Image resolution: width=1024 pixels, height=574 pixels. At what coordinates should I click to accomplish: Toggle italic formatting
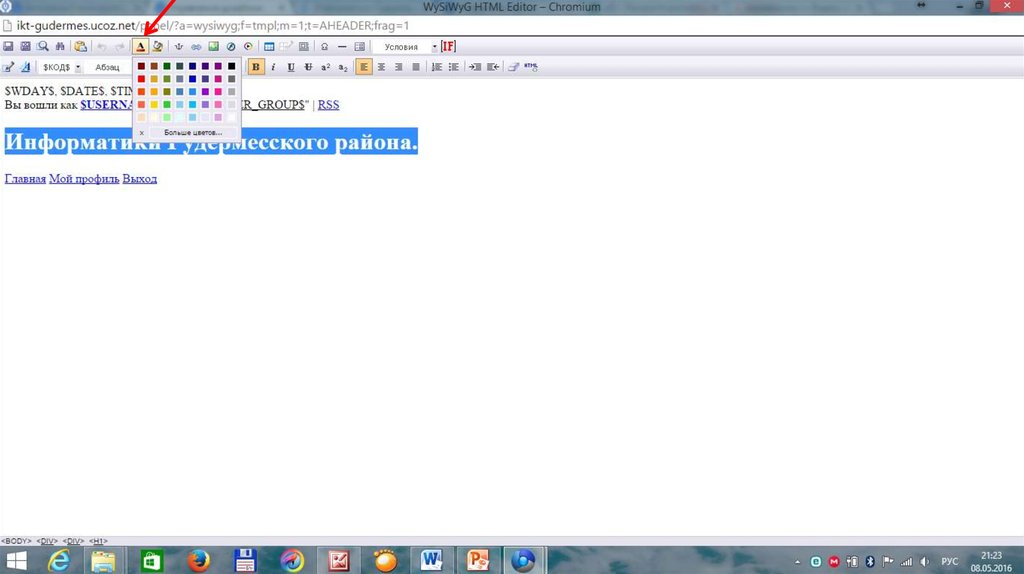(x=273, y=67)
